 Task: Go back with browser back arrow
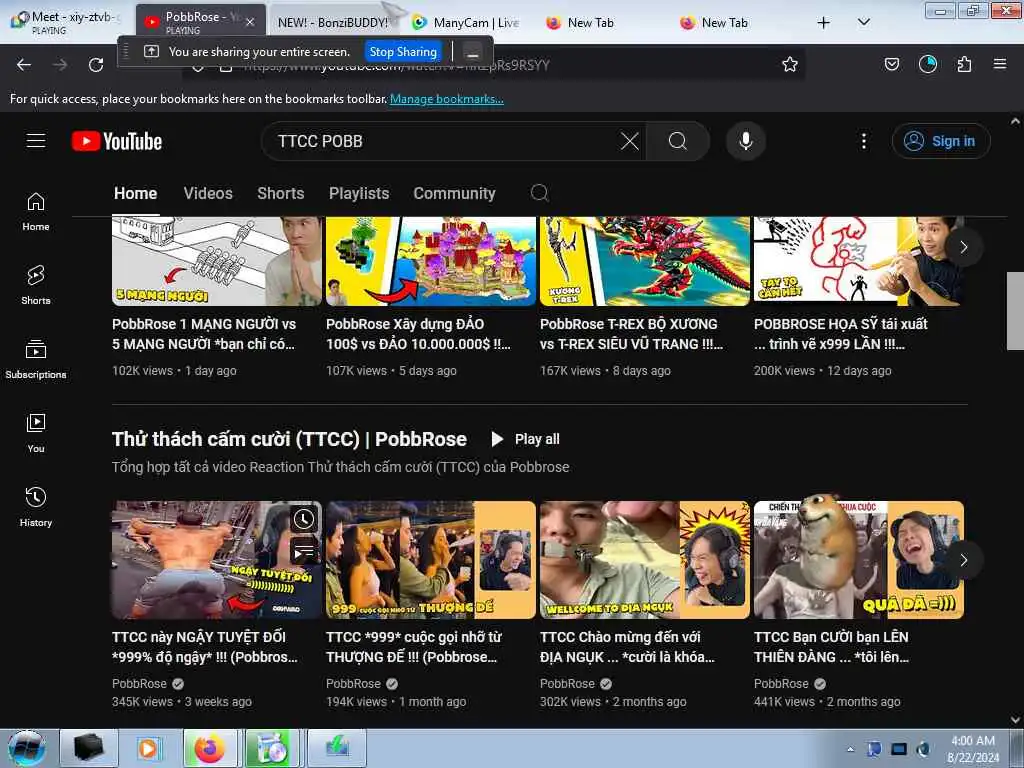click(24, 65)
